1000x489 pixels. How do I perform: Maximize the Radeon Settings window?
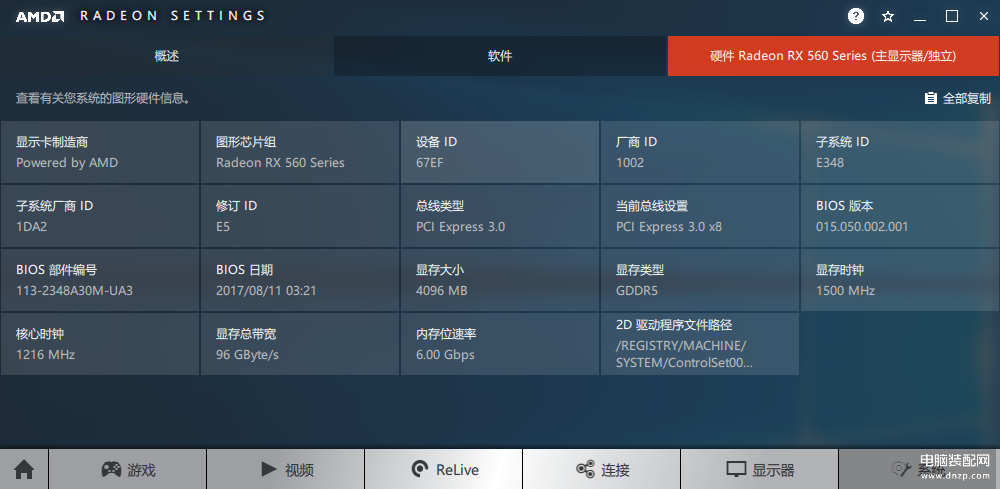(x=952, y=17)
